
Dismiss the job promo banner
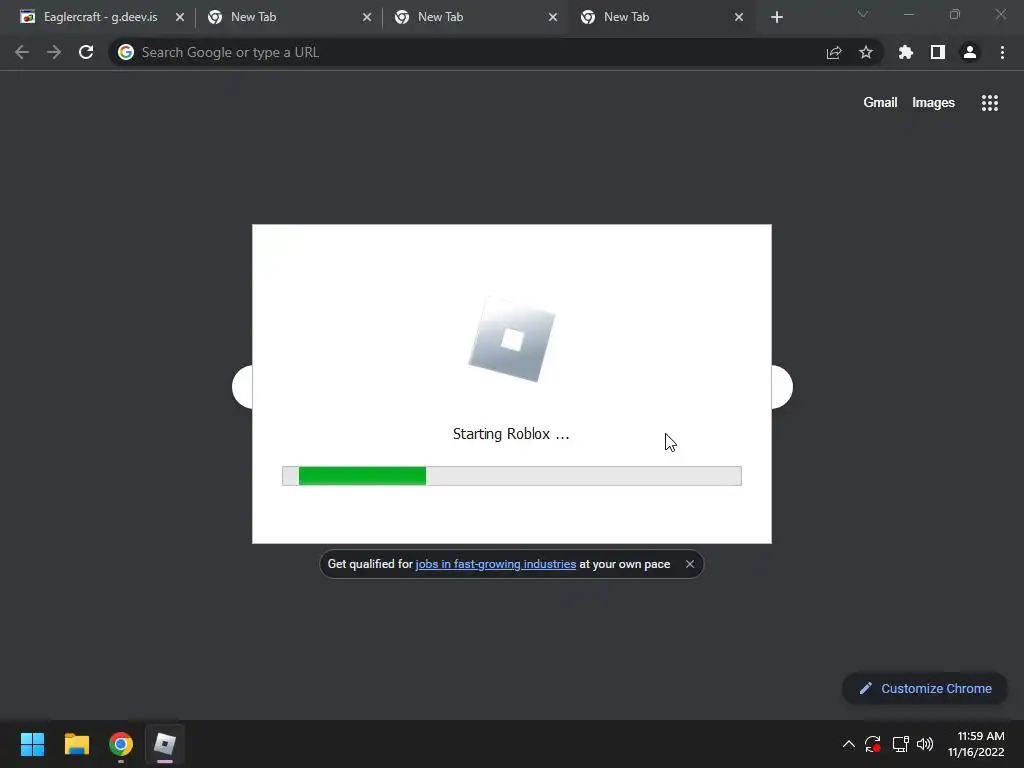click(x=690, y=564)
